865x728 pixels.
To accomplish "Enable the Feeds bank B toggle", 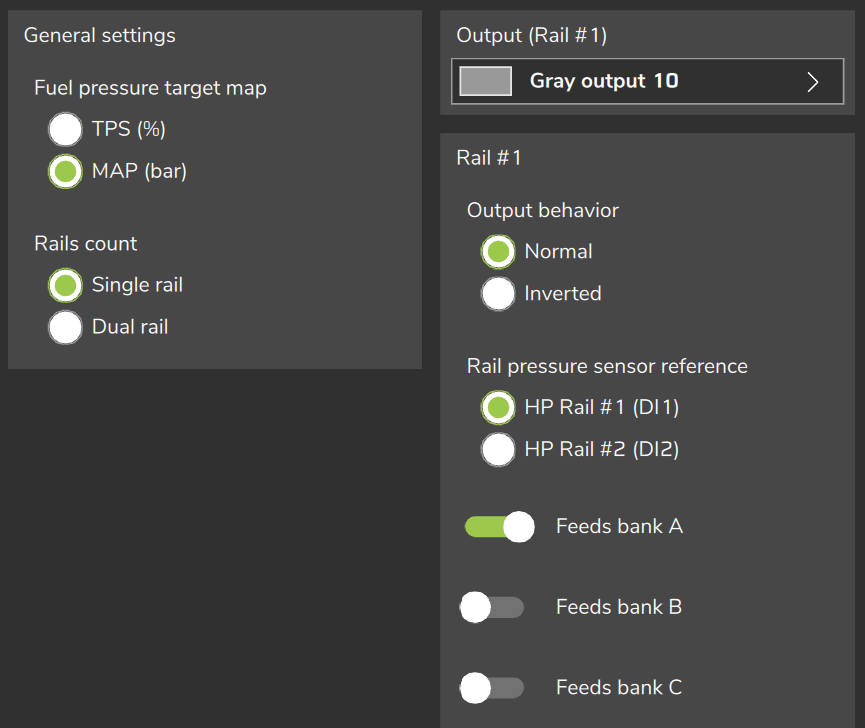I will [x=492, y=607].
